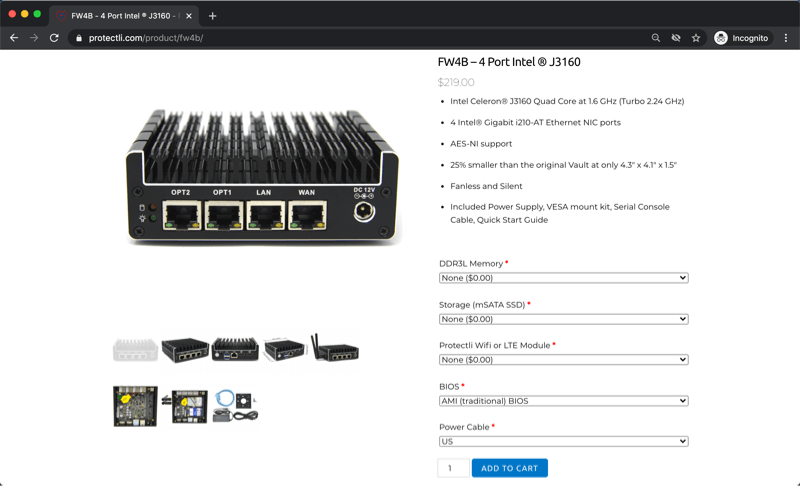Image resolution: width=800 pixels, height=486 pixels.
Task: Select the faded first front-view thumbnail
Action: coord(135,350)
